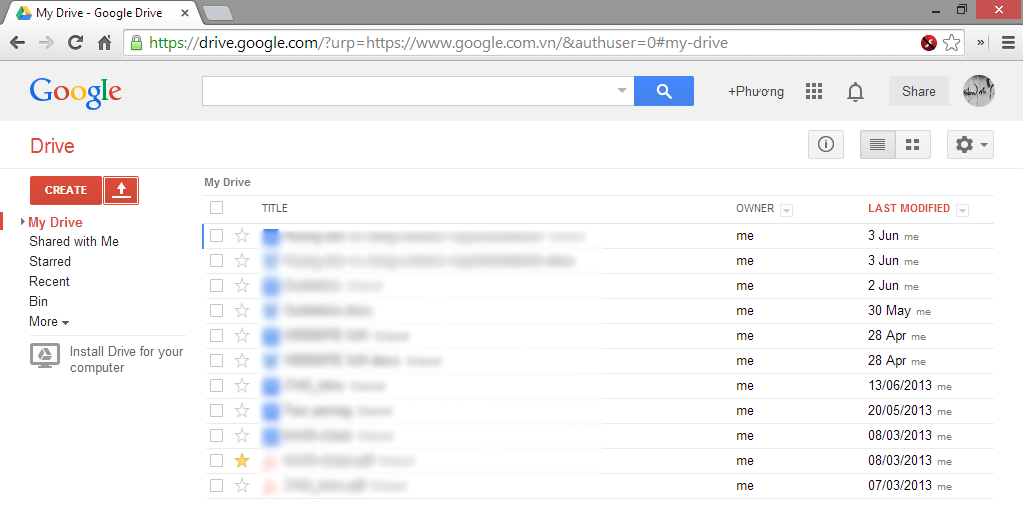This screenshot has height=510, width=1023.
Task: Click the red CREATE button
Action: [66, 190]
